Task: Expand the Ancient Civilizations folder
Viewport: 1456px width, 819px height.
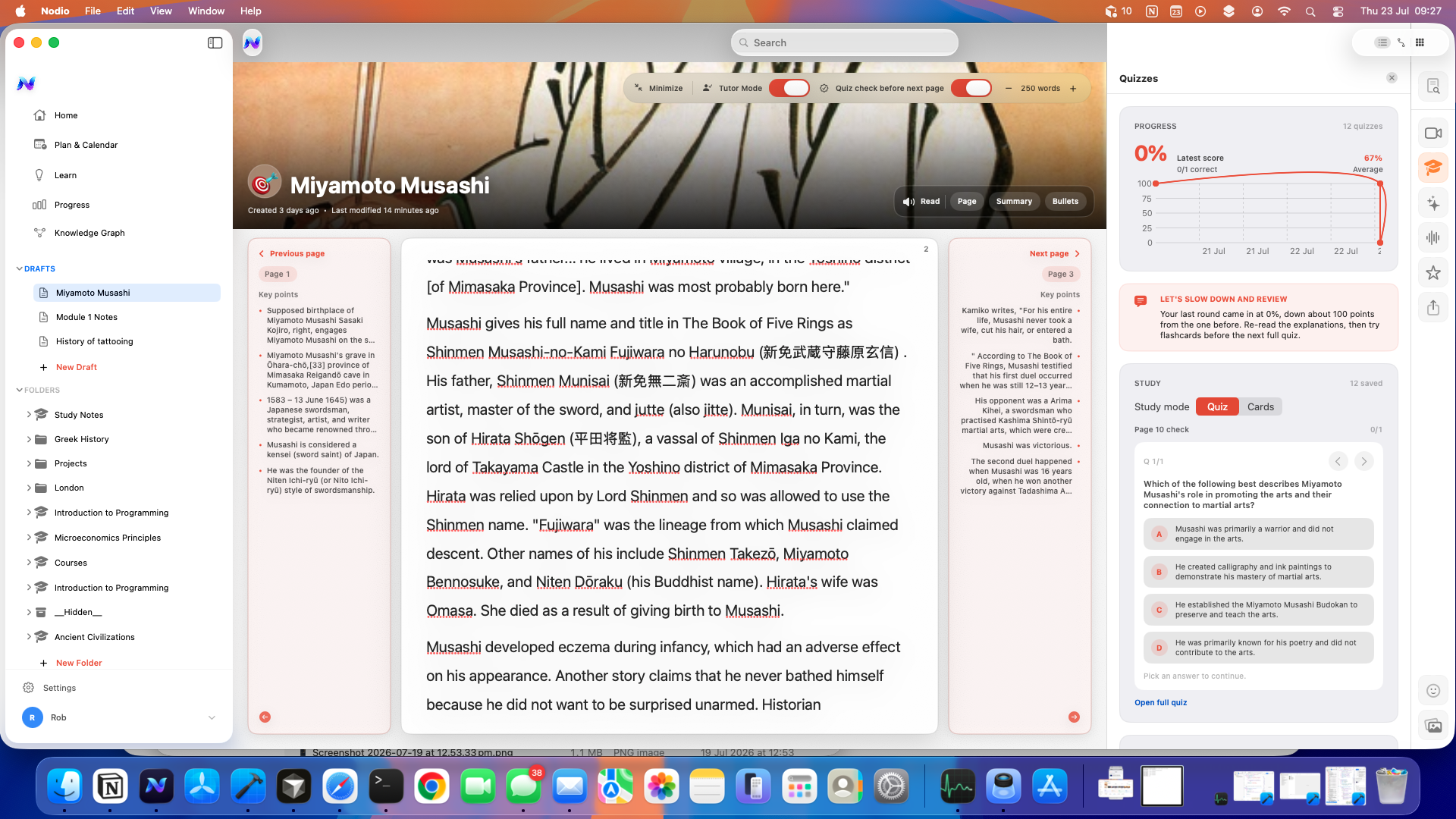Action: tap(29, 637)
